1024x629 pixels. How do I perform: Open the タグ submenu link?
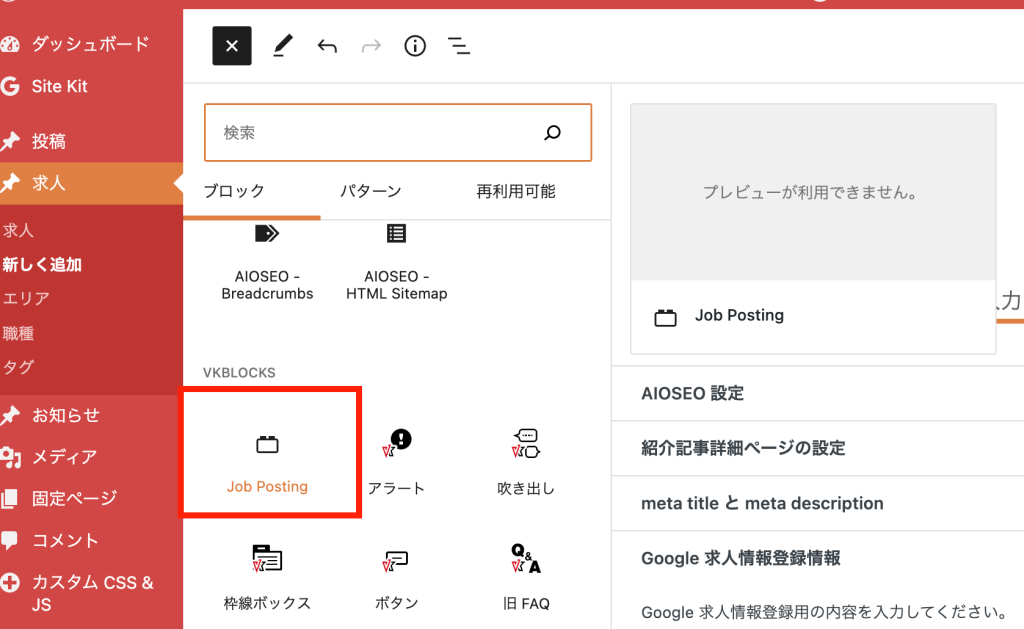[x=18, y=367]
